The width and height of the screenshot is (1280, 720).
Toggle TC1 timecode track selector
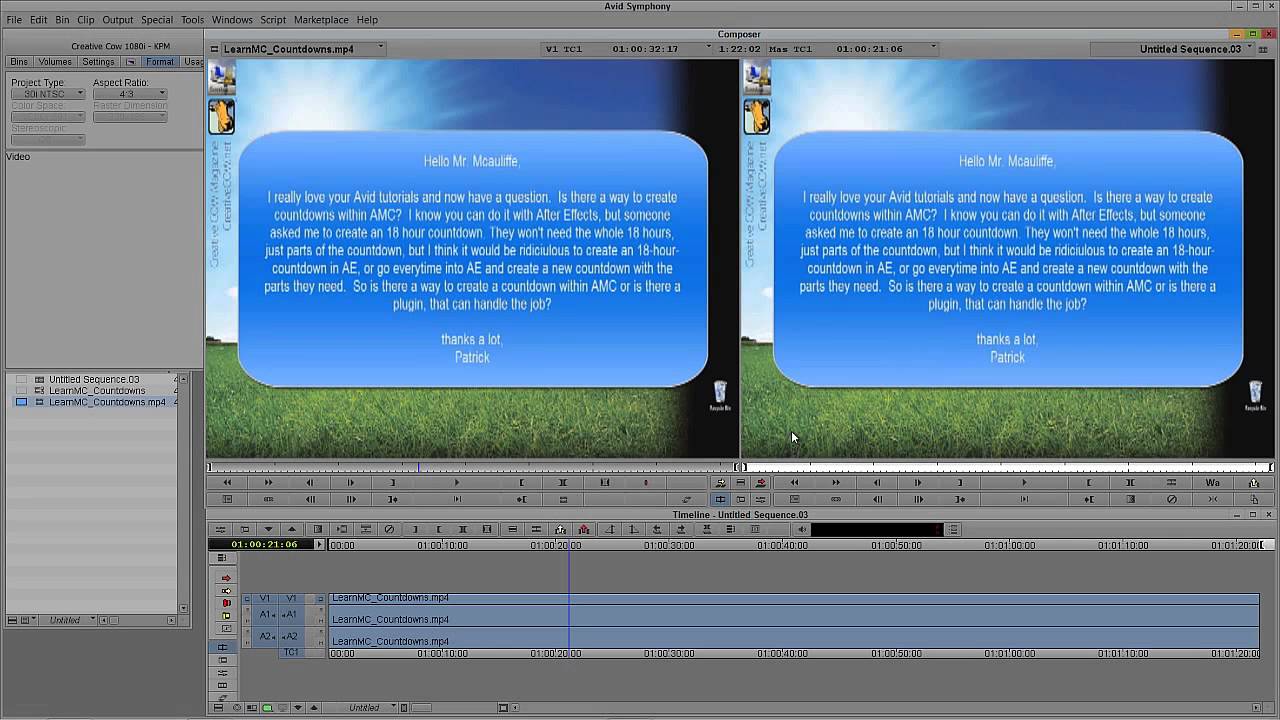pyautogui.click(x=291, y=652)
